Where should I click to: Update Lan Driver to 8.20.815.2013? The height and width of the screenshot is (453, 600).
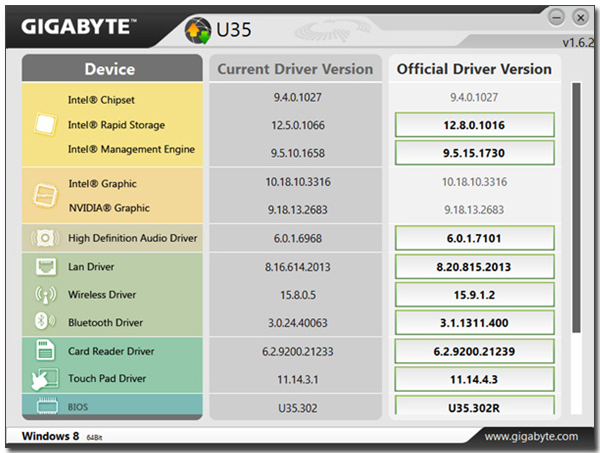(474, 267)
